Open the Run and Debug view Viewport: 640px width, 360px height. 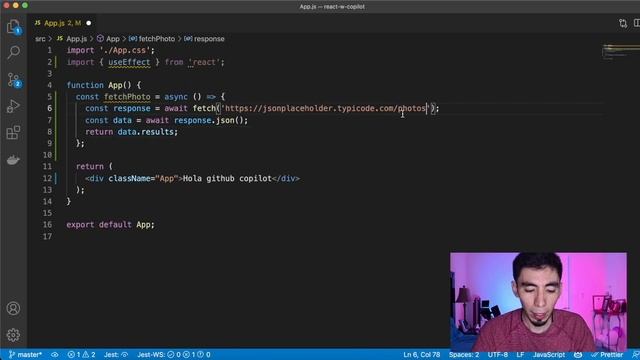[x=13, y=106]
